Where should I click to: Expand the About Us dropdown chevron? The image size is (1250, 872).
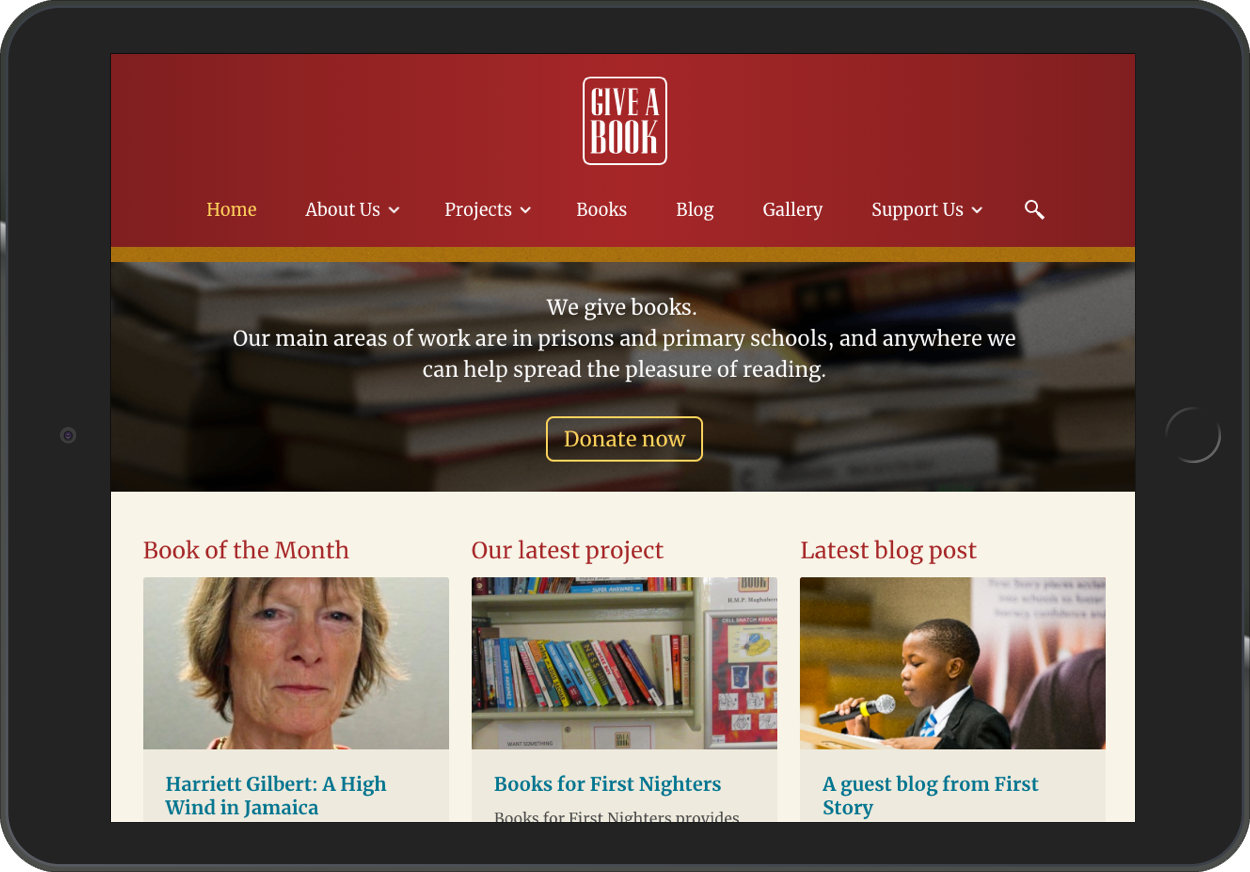(x=394, y=210)
